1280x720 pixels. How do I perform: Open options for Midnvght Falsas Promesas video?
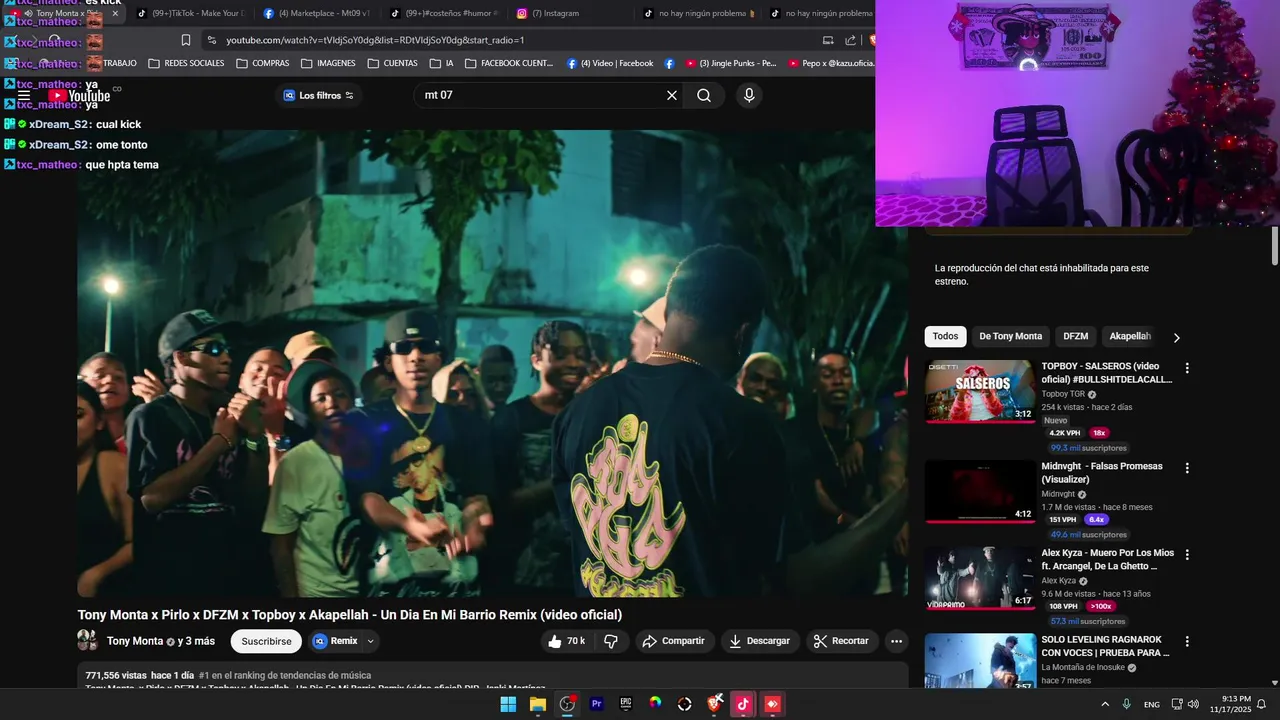click(x=1187, y=468)
